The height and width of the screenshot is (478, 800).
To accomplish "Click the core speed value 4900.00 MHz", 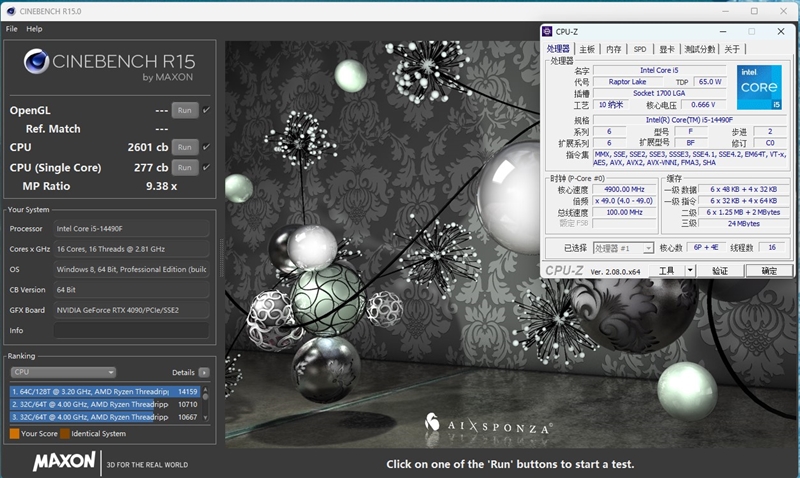I will click(624, 189).
